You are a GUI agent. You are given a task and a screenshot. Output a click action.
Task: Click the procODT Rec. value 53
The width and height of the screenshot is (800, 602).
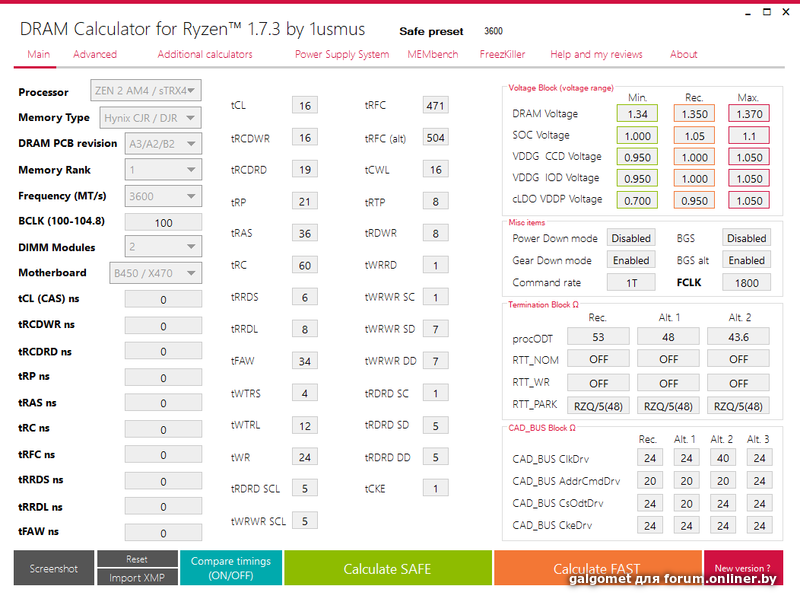(598, 337)
